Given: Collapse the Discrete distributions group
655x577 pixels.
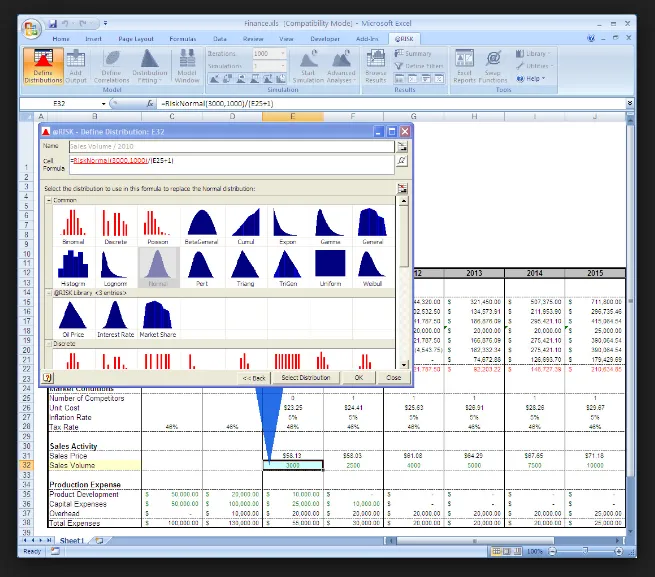Looking at the screenshot, I should coord(49,344).
